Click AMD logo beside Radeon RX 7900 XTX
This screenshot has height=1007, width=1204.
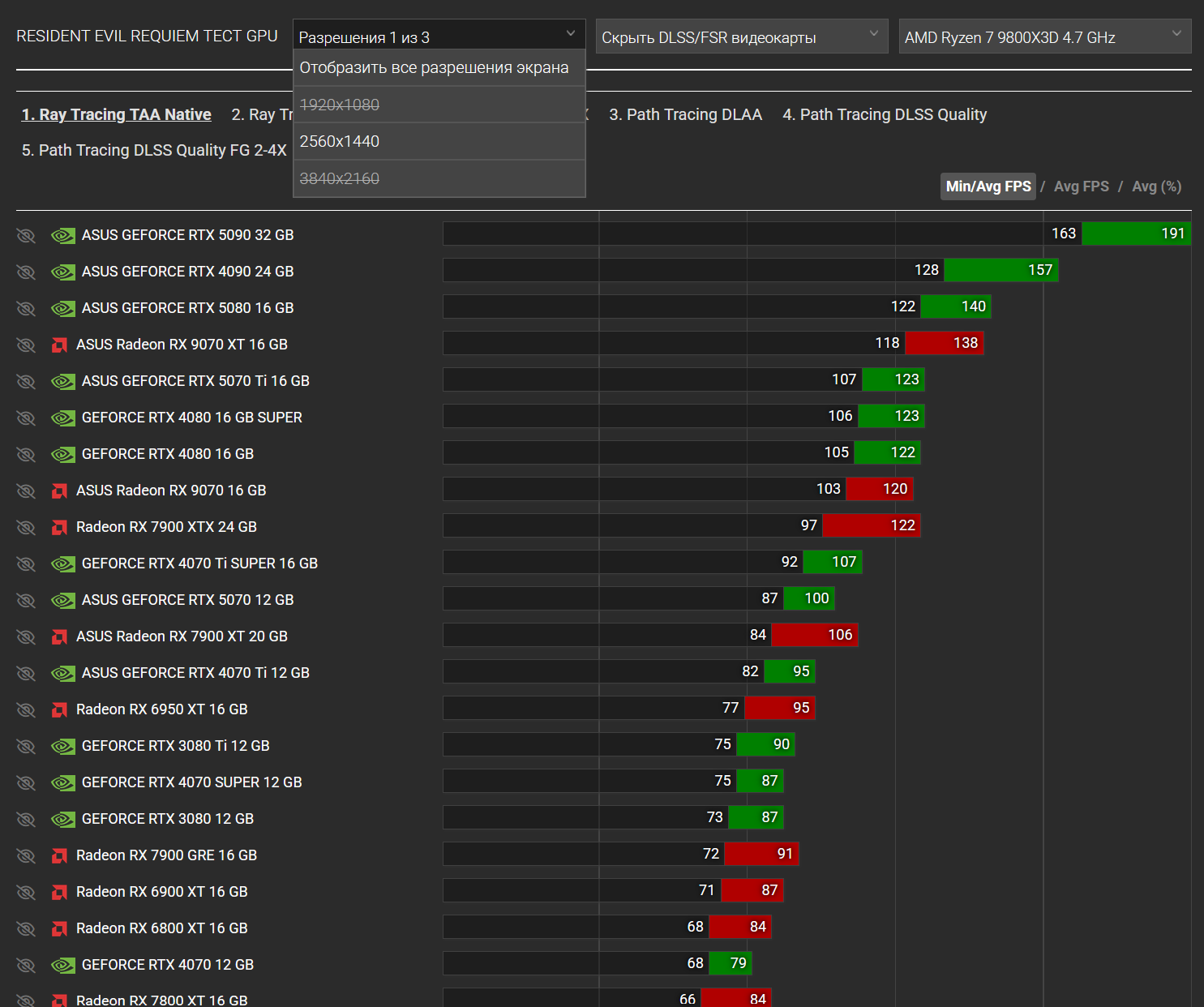pyautogui.click(x=59, y=527)
